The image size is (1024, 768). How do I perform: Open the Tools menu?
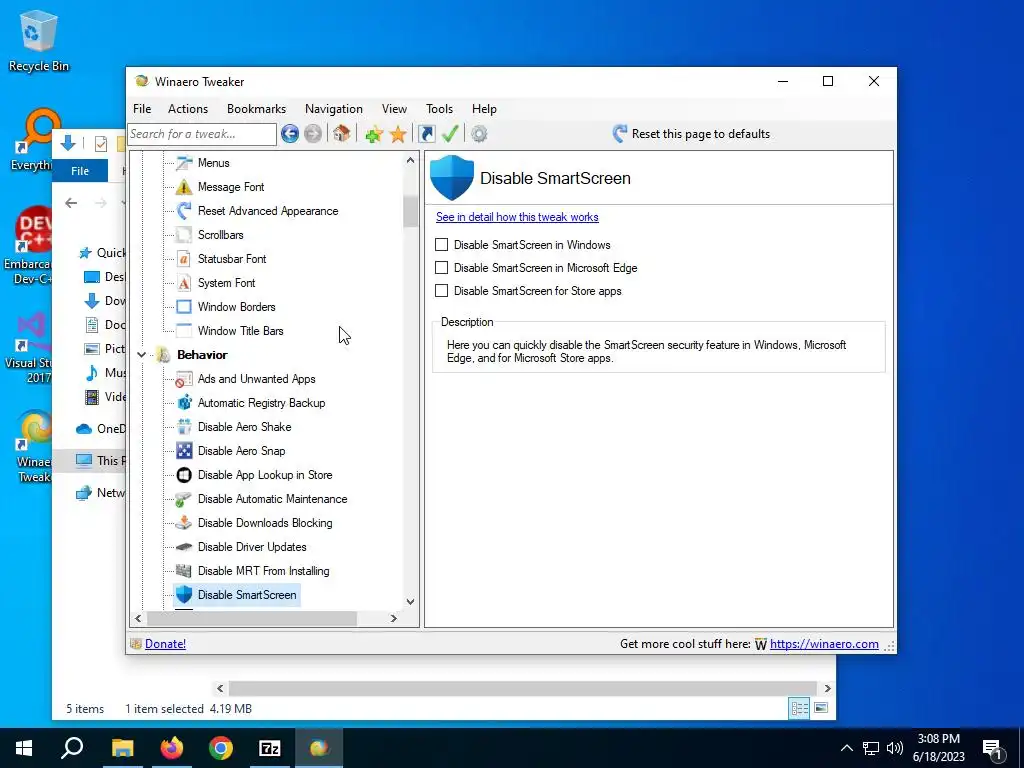point(440,108)
